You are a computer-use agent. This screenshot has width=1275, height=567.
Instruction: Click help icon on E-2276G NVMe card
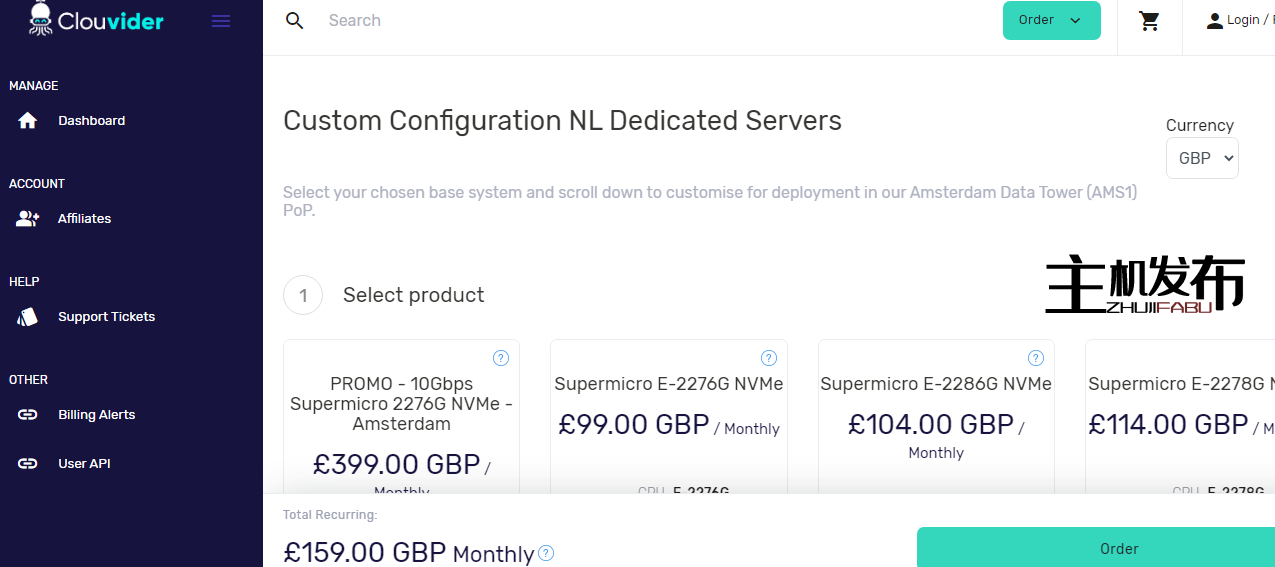(769, 358)
